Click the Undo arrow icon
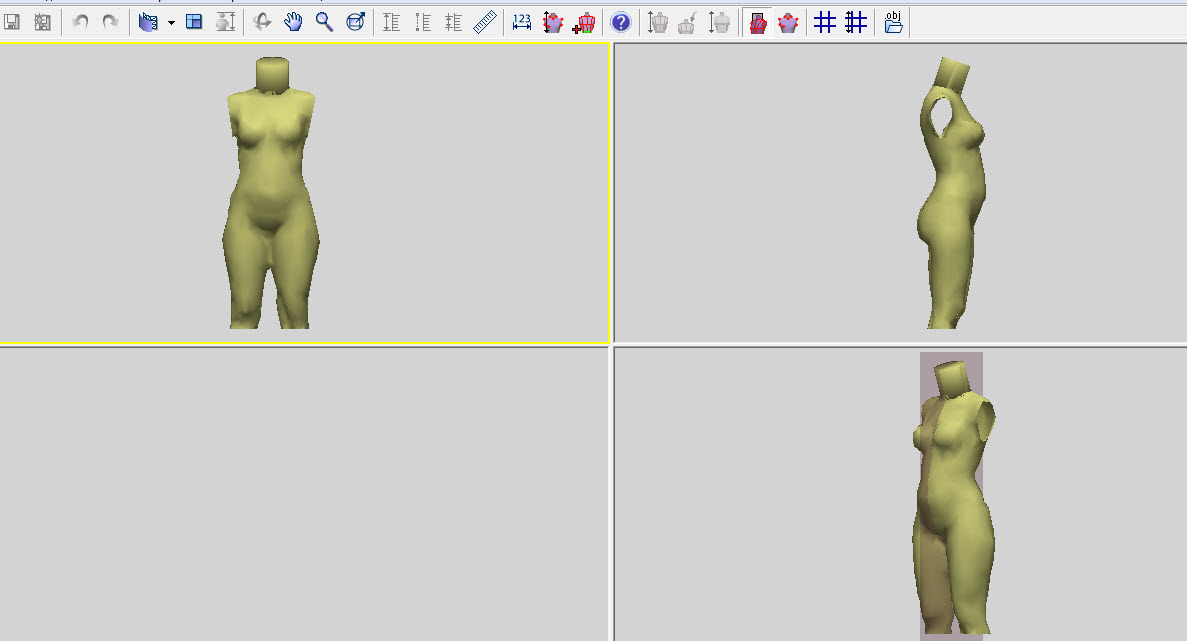The image size is (1187, 641). pos(81,22)
